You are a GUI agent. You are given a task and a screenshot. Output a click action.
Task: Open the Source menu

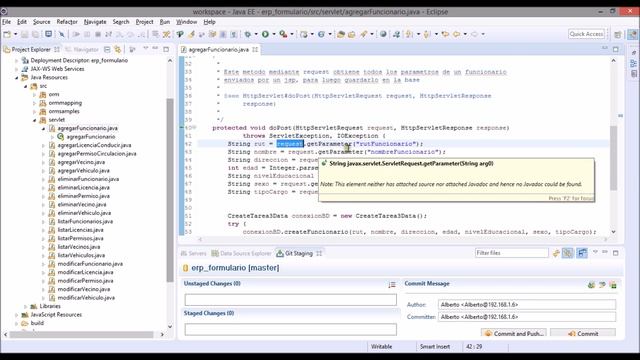[42, 22]
